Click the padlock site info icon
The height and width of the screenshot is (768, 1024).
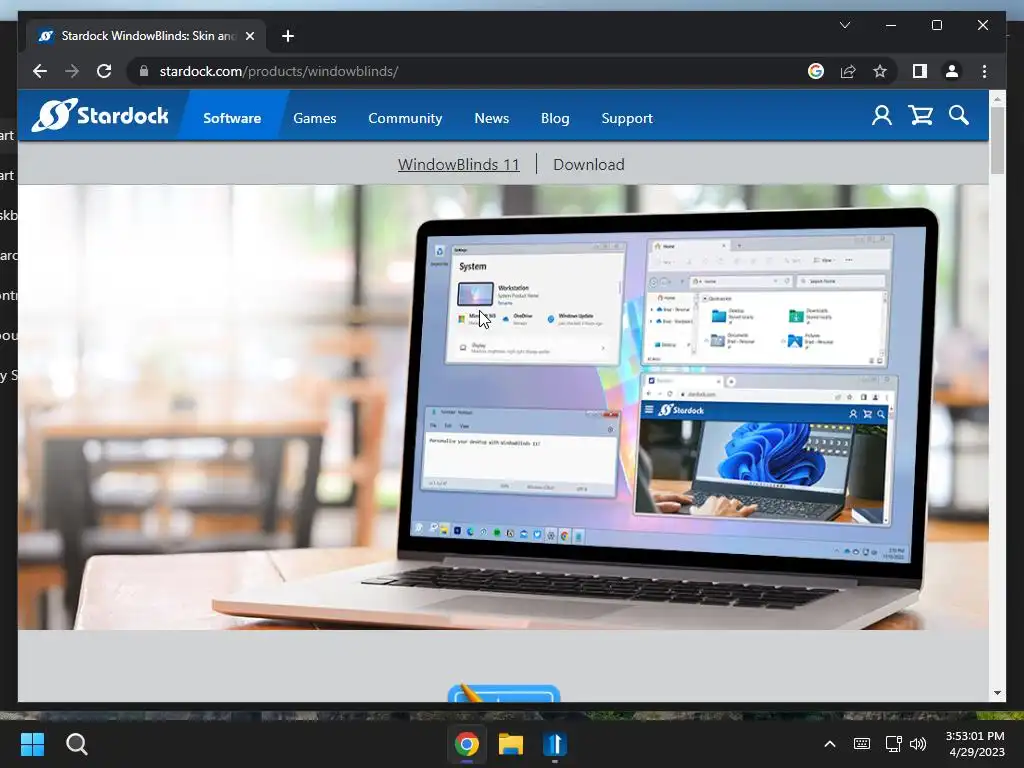pos(144,71)
